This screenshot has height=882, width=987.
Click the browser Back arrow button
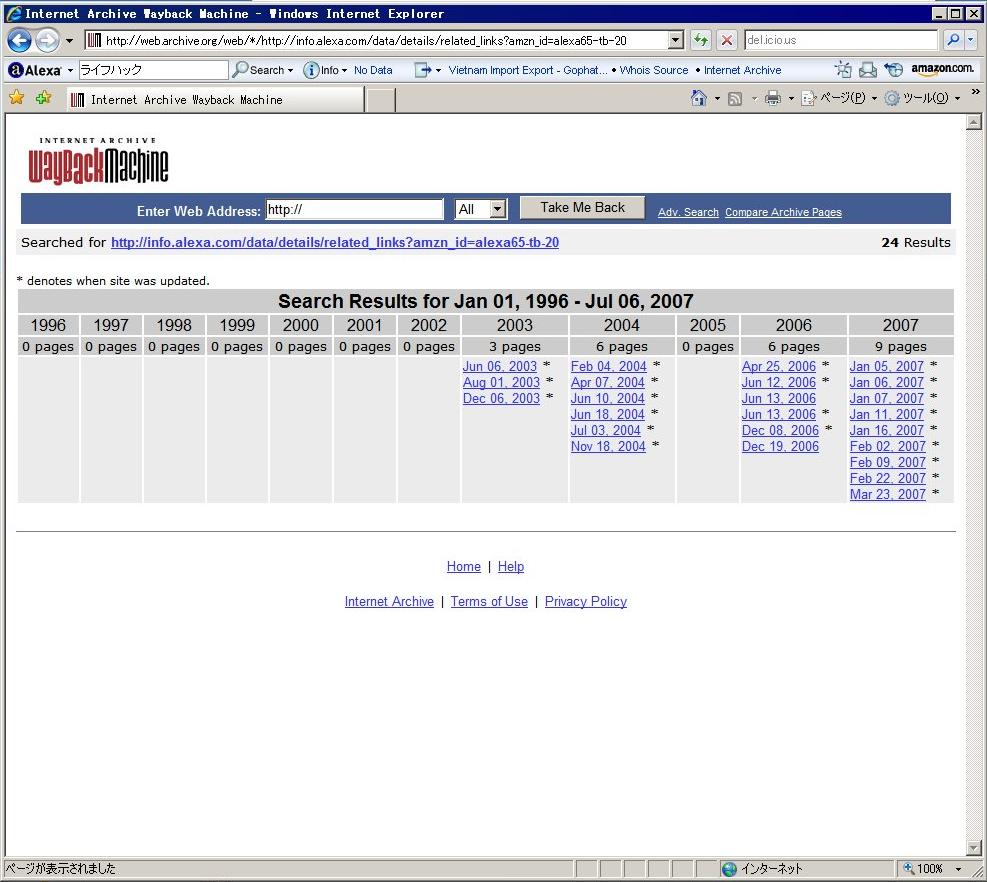[x=19, y=41]
